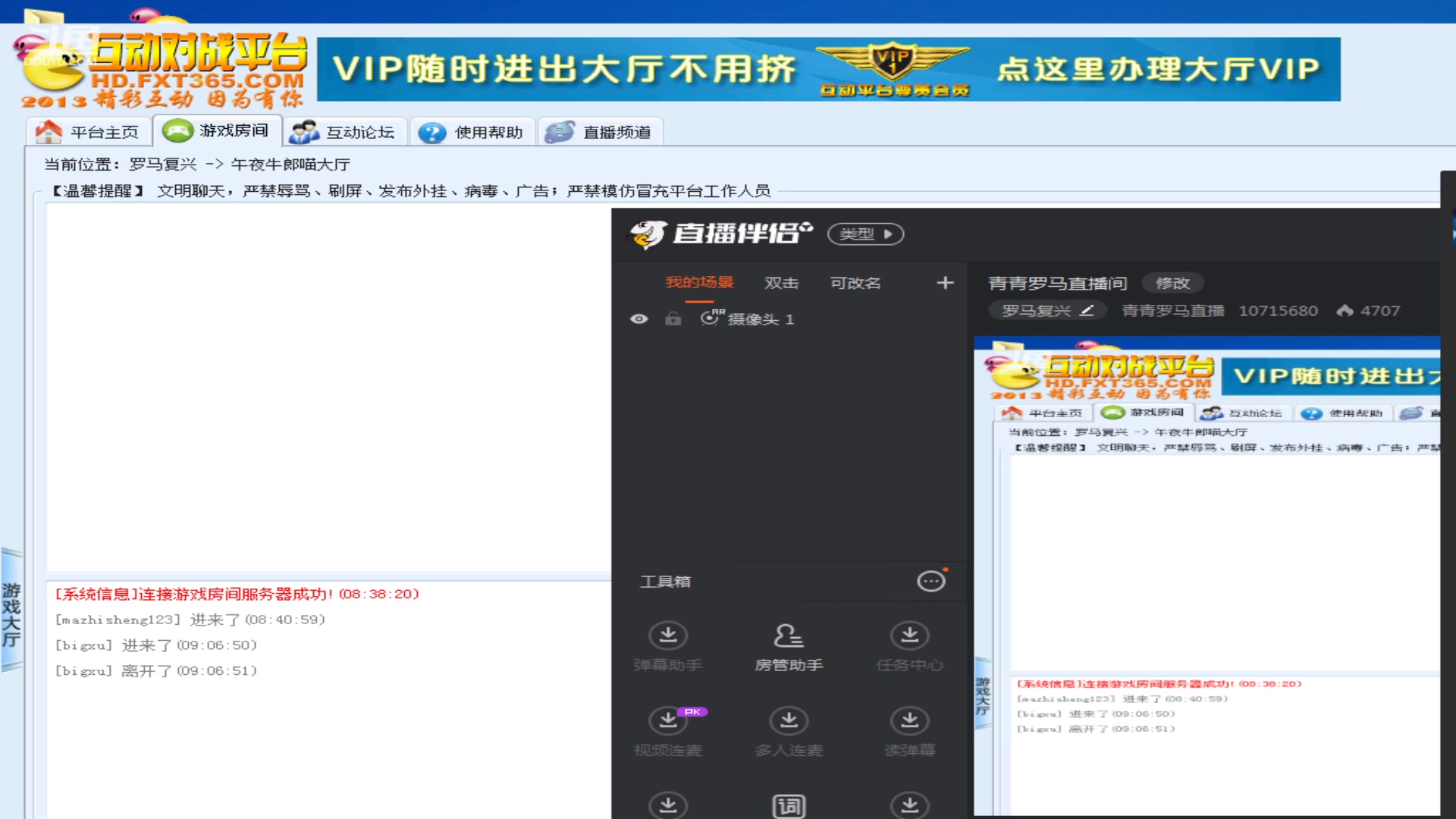Select the 我的场景 scene tab
The height and width of the screenshot is (819, 1456).
tap(698, 282)
